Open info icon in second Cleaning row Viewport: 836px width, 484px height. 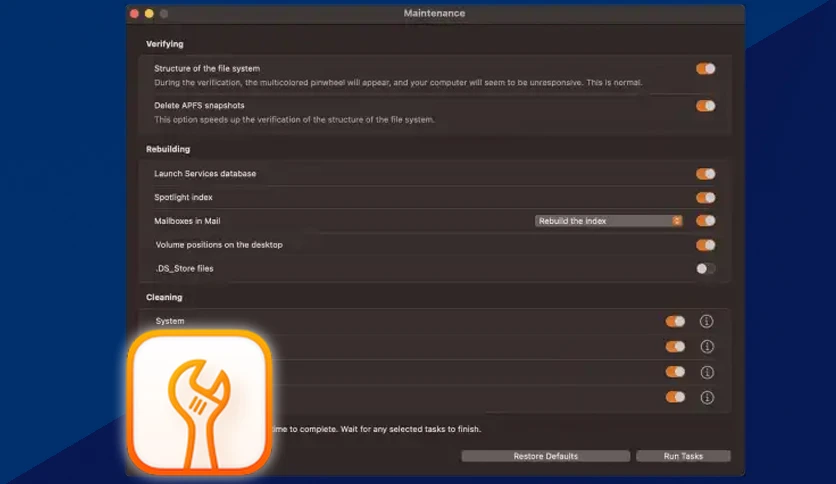707,346
